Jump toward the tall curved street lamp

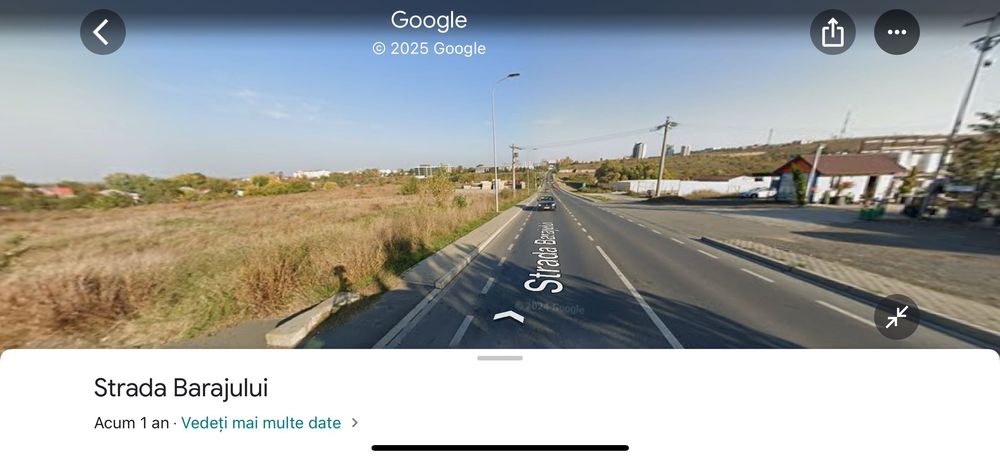pyautogui.click(x=496, y=142)
